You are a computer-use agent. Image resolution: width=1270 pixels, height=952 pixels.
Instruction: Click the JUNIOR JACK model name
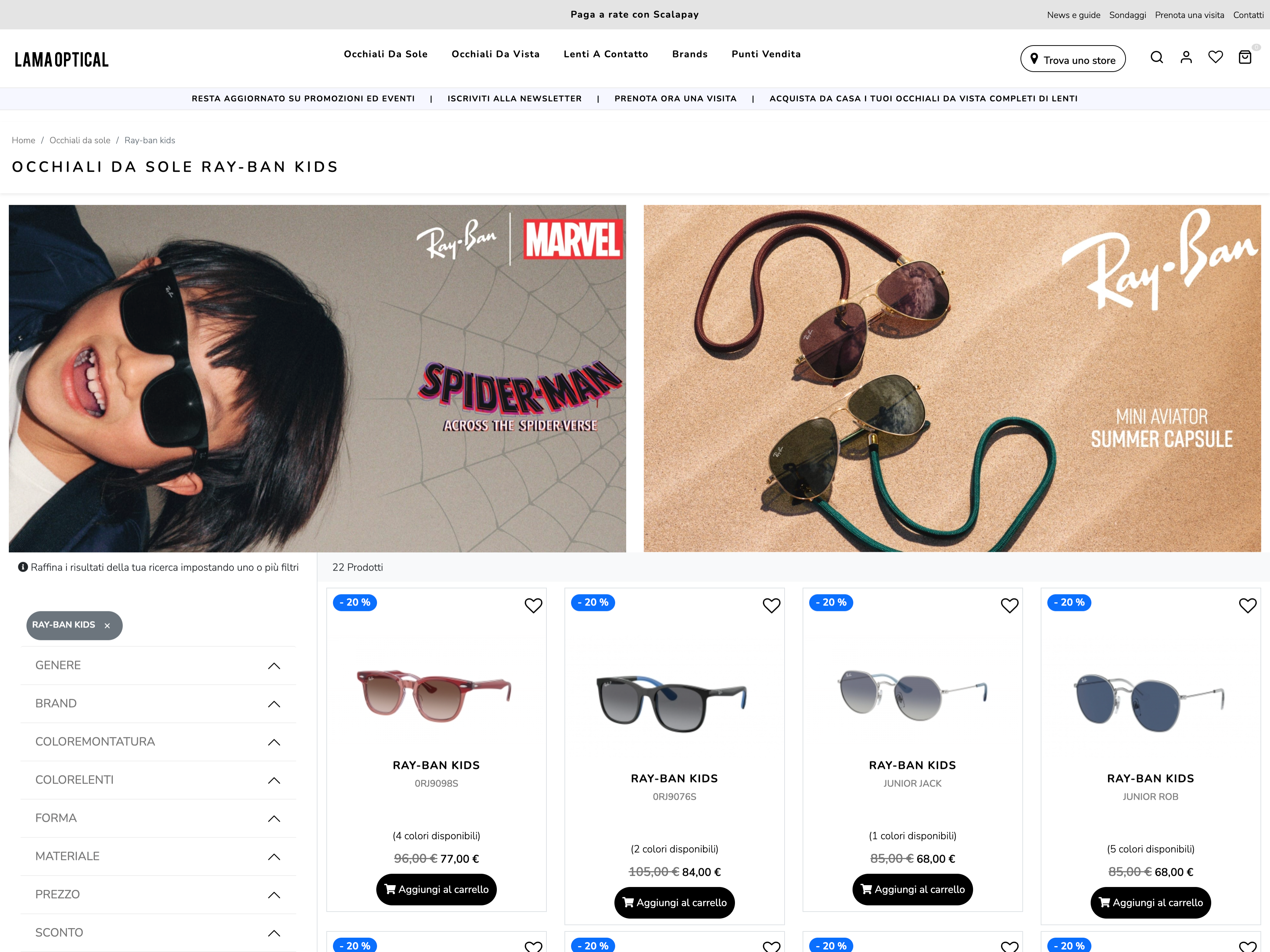[x=912, y=783]
